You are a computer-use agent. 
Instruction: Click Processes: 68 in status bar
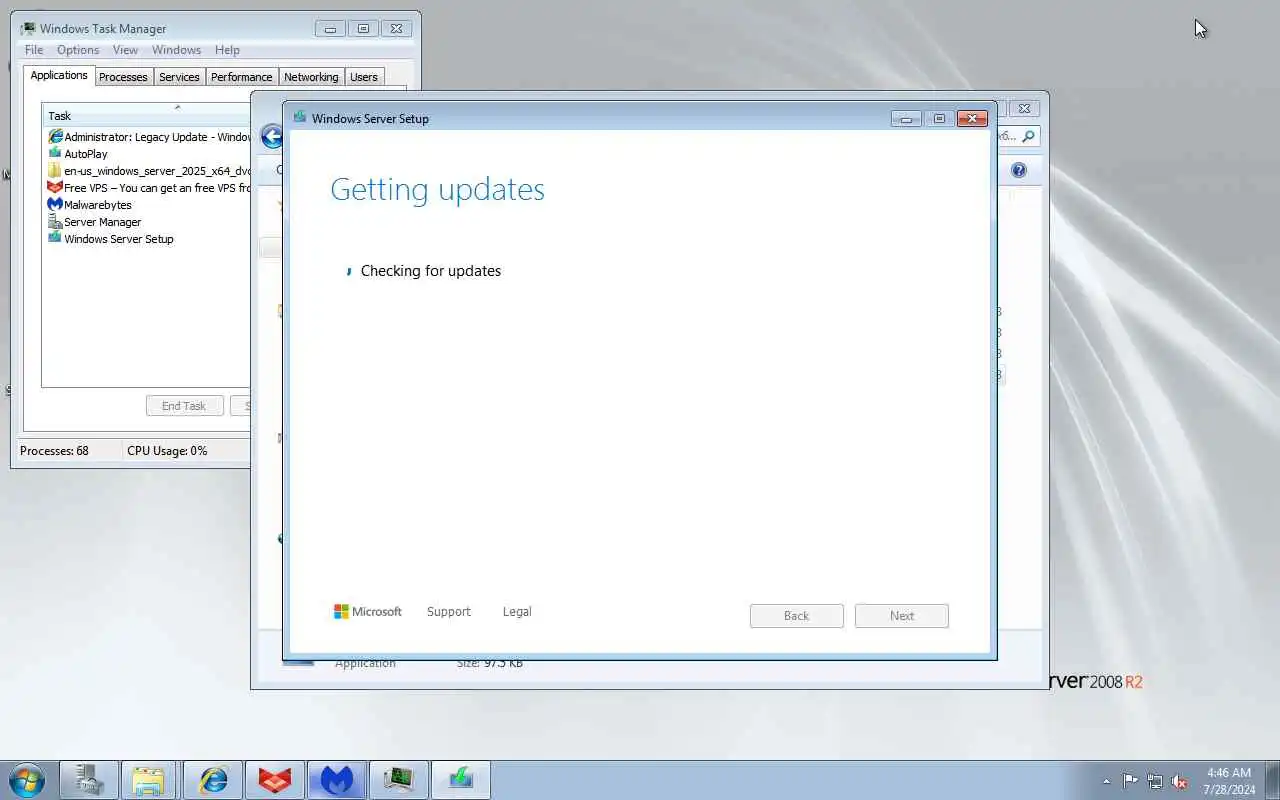[x=54, y=451]
